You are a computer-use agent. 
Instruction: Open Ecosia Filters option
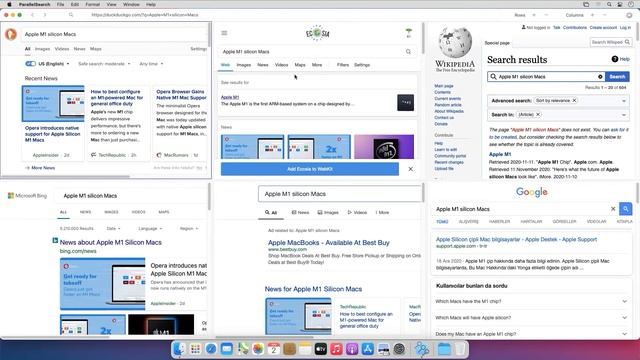343,65
